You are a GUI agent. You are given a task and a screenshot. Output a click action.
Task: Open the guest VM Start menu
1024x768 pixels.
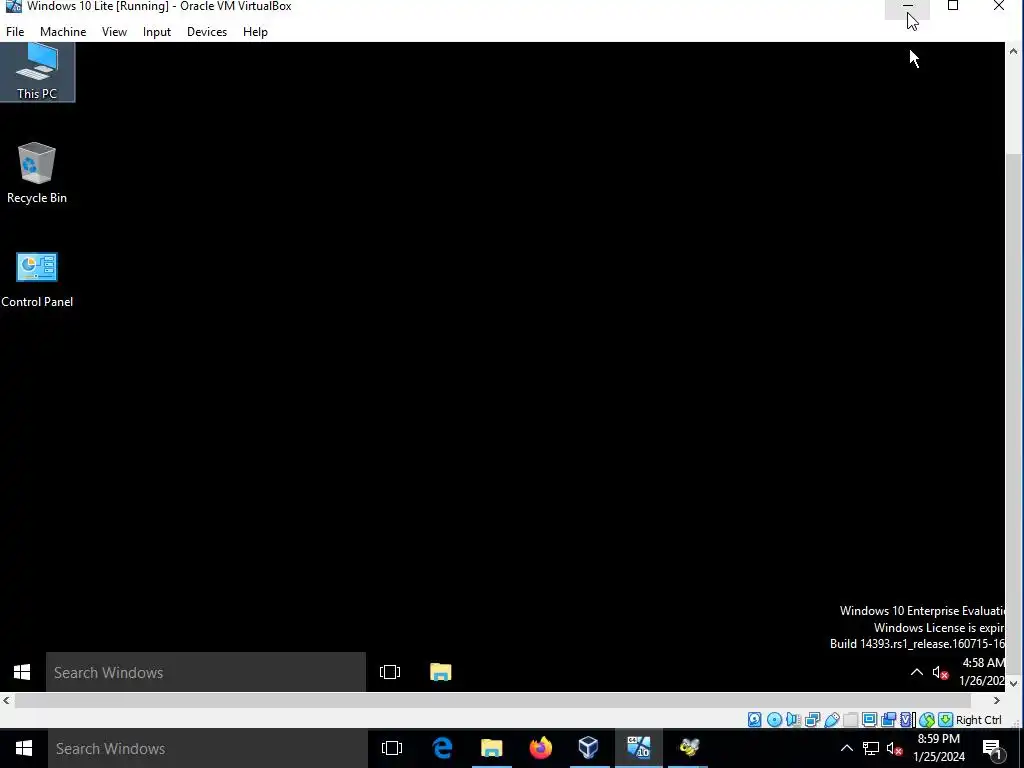click(x=22, y=672)
